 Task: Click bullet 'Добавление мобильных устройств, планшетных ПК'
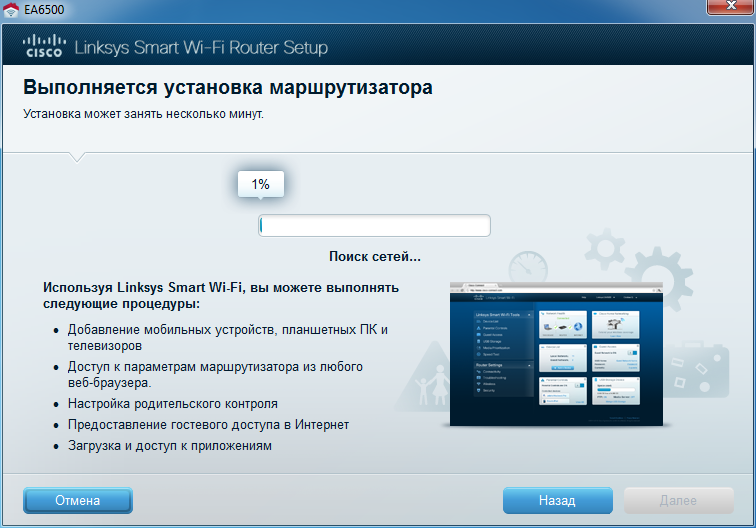pos(228,338)
